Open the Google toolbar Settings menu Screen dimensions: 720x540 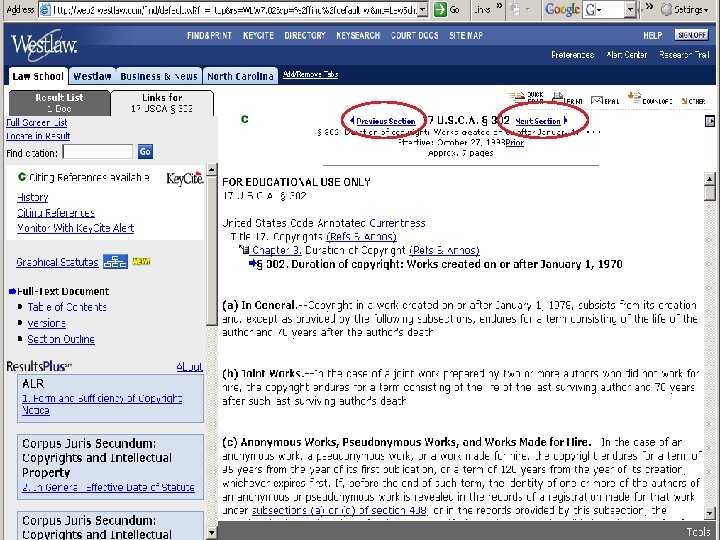pos(685,9)
